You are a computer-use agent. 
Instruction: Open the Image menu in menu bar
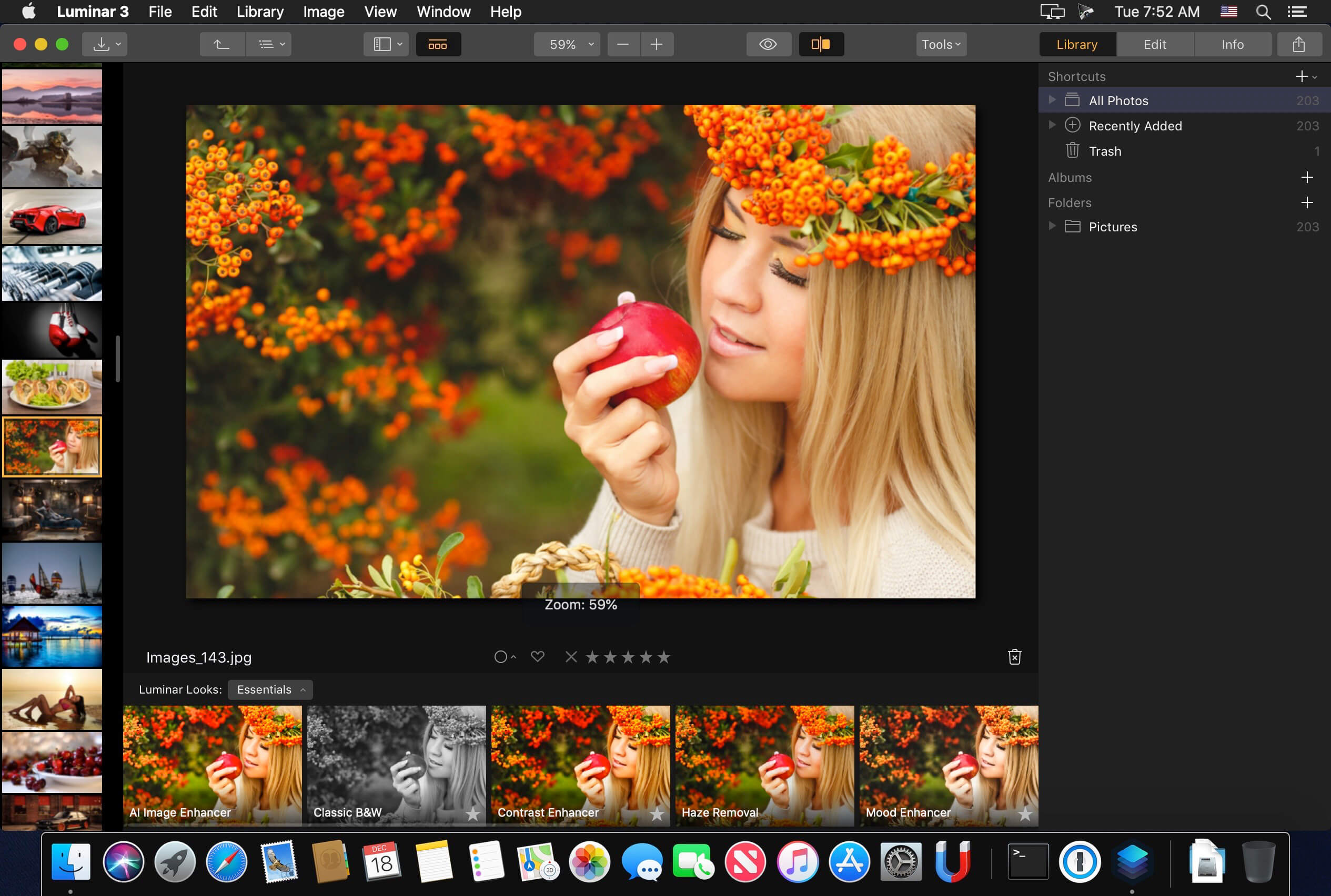pos(322,11)
